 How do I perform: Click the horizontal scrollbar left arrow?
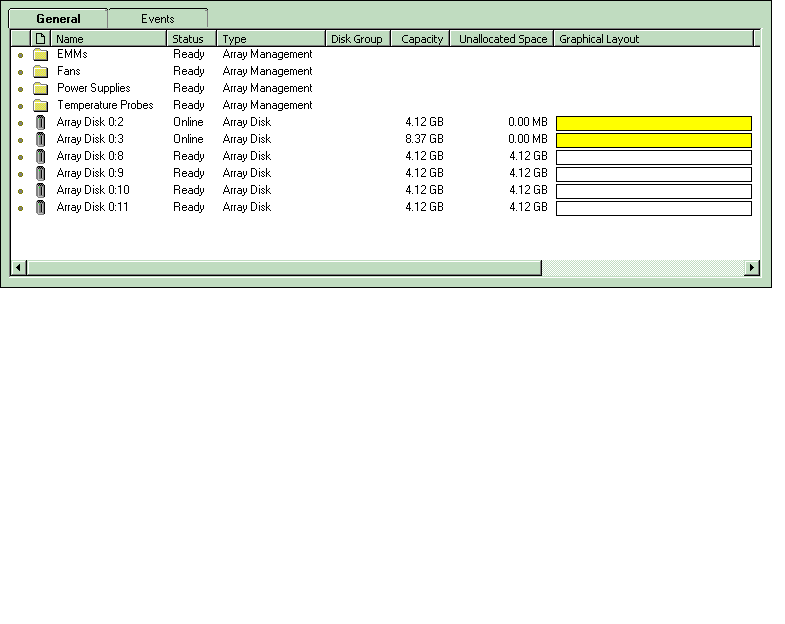pyautogui.click(x=18, y=268)
